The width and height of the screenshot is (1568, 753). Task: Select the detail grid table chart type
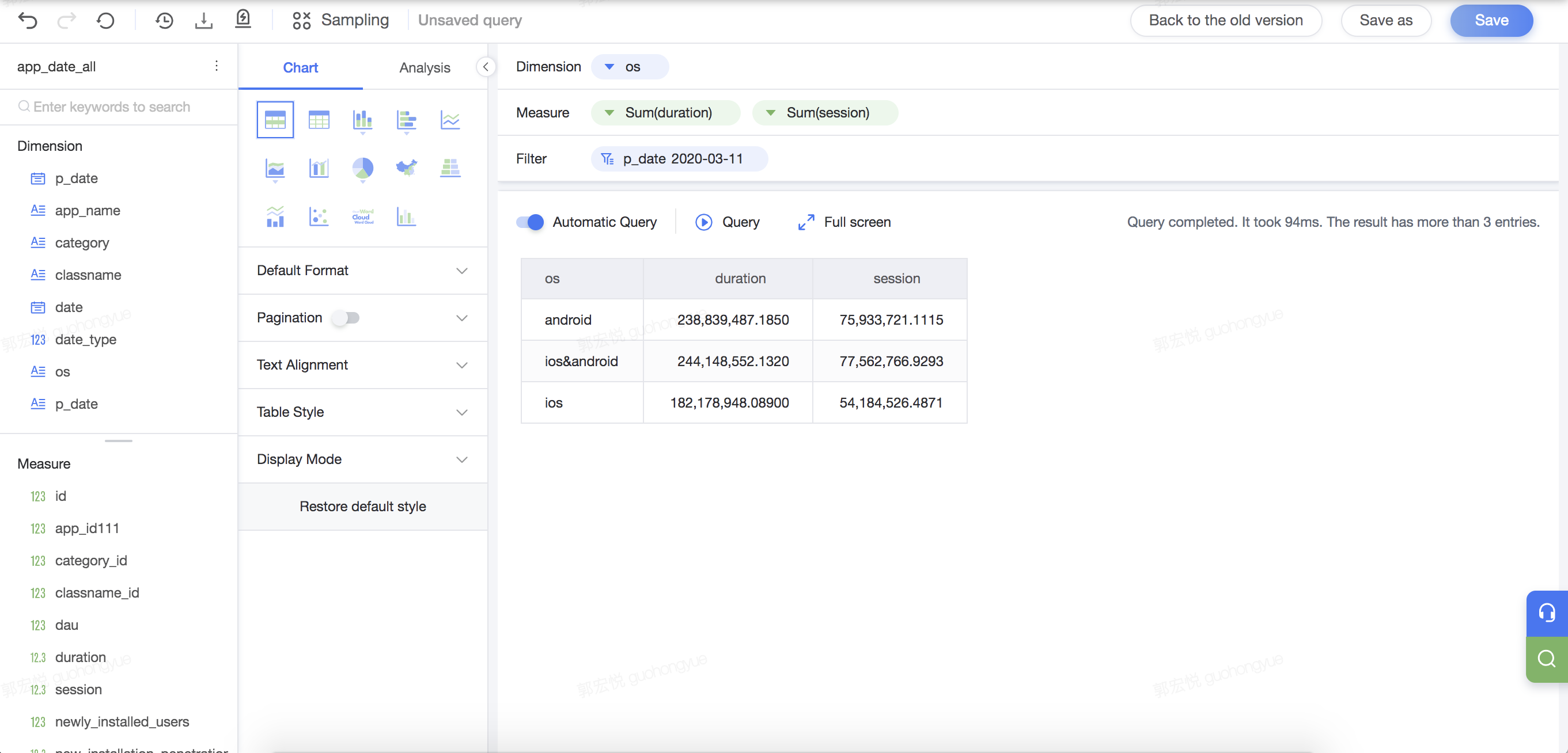click(x=319, y=120)
